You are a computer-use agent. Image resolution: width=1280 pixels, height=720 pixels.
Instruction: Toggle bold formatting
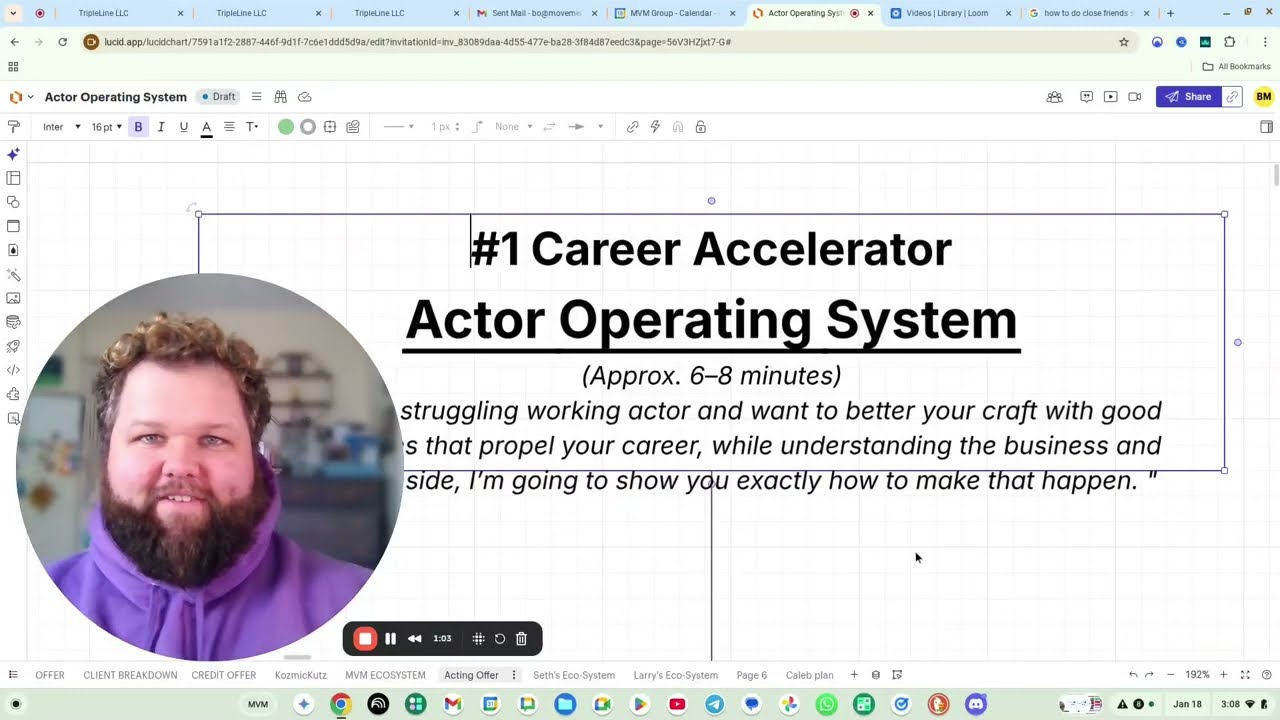(138, 127)
